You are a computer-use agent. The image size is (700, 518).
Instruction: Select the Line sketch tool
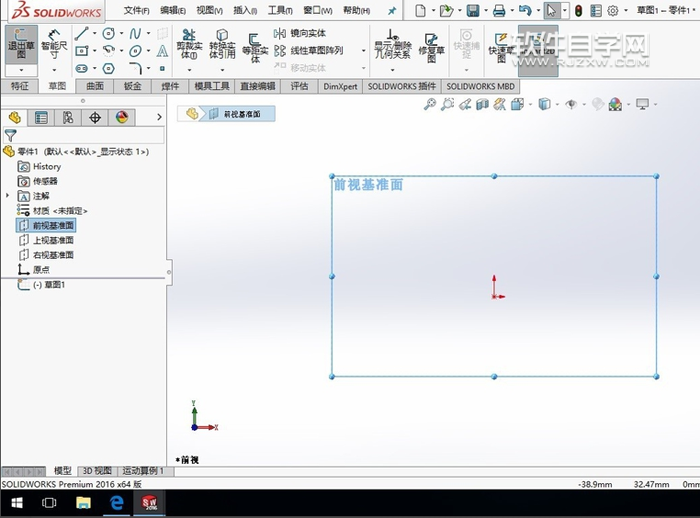point(82,33)
